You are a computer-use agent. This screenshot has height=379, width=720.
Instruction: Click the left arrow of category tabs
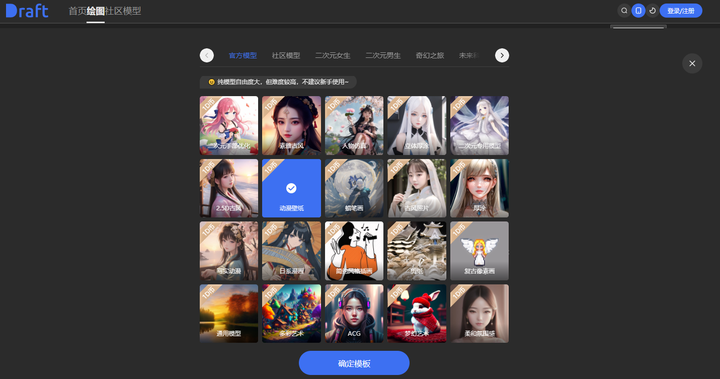point(207,56)
